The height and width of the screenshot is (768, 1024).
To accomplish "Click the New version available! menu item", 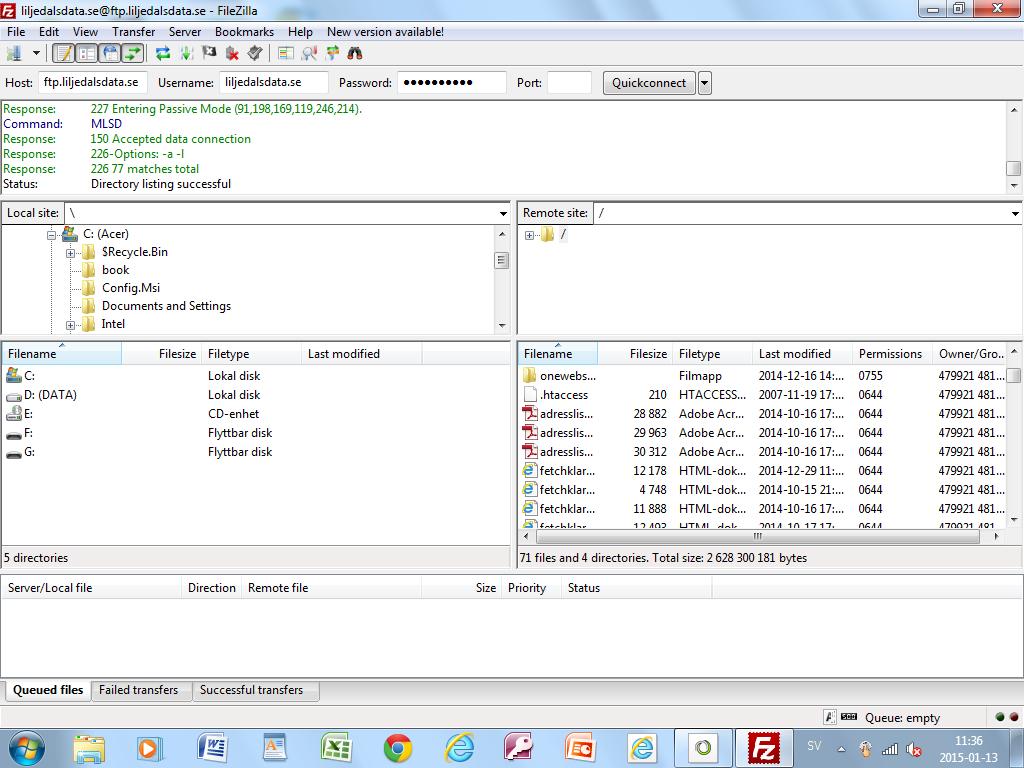I will [385, 31].
